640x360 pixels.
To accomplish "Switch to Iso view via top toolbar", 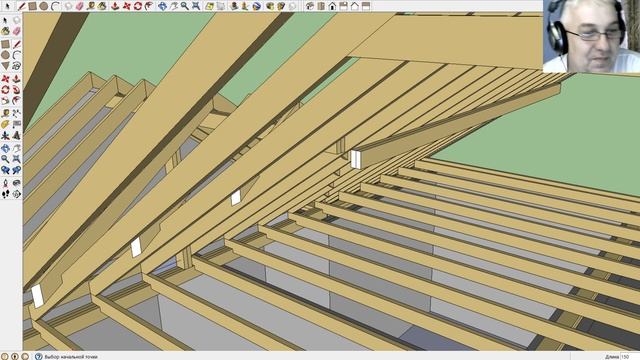I will 310,6.
